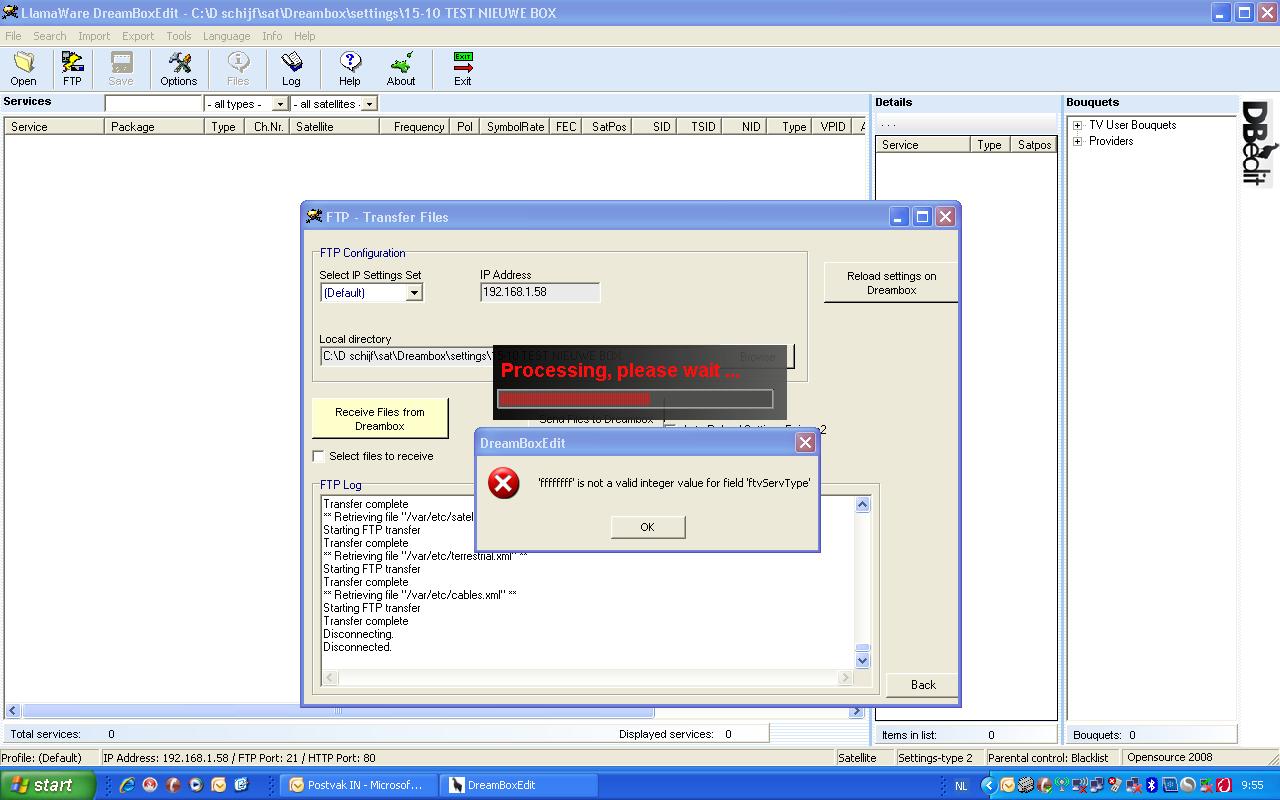Switch to Postvak IN taskbar button
The height and width of the screenshot is (800, 1280).
357,785
